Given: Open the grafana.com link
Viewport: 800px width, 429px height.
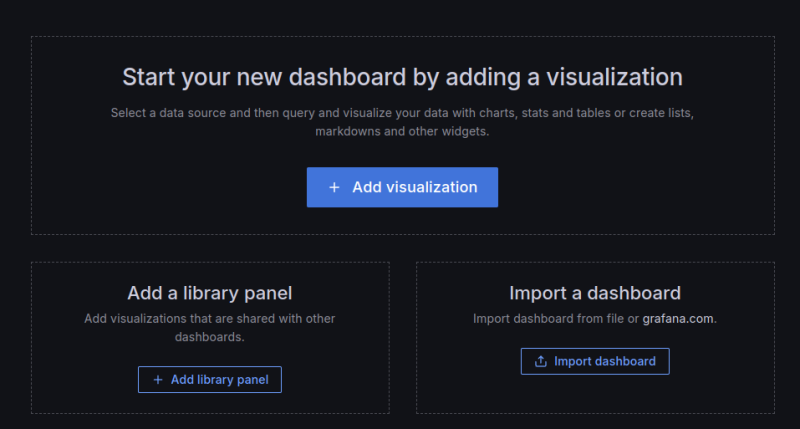Looking at the screenshot, I should pos(679,319).
